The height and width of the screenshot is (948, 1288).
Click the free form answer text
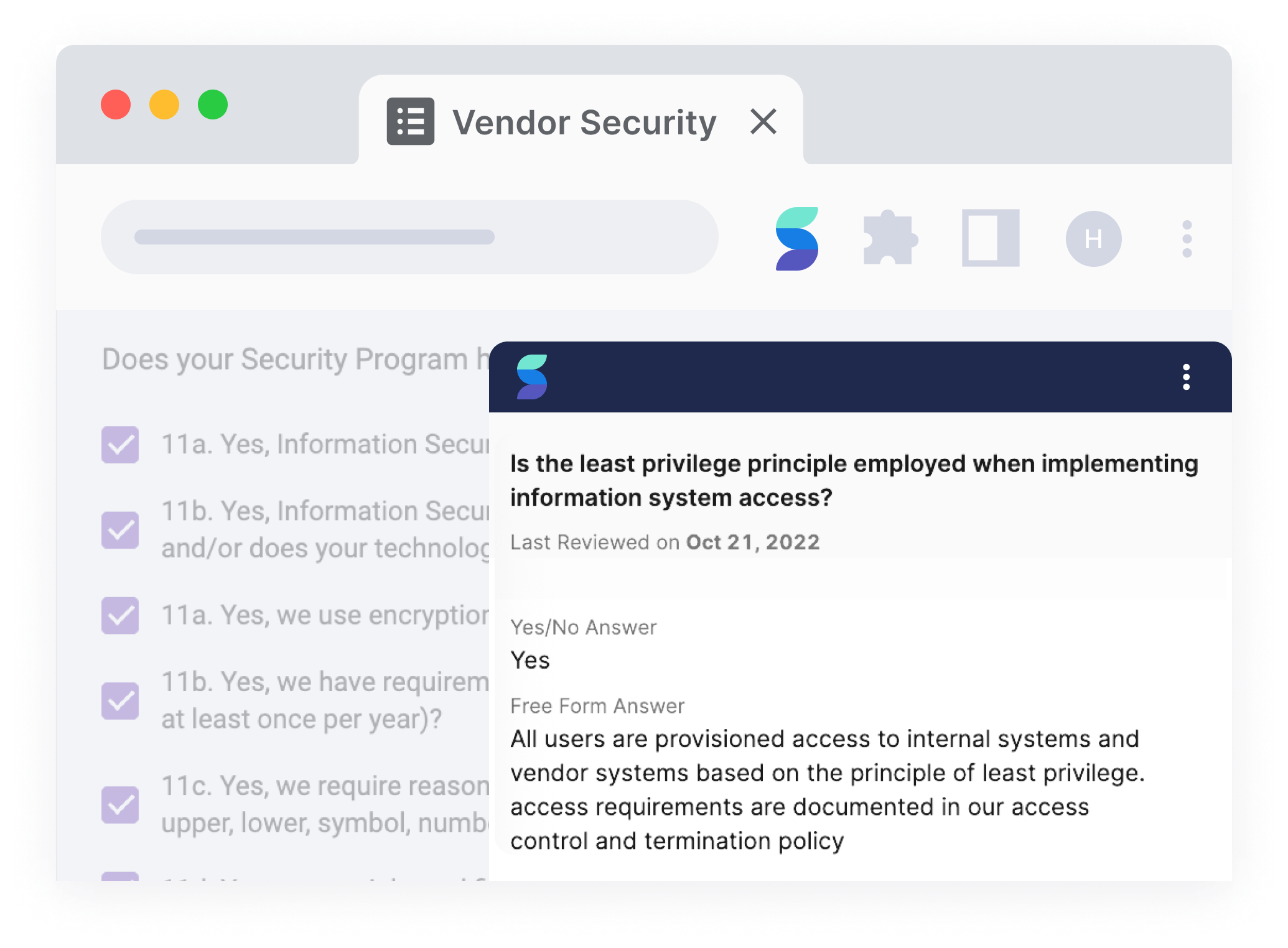pos(827,790)
